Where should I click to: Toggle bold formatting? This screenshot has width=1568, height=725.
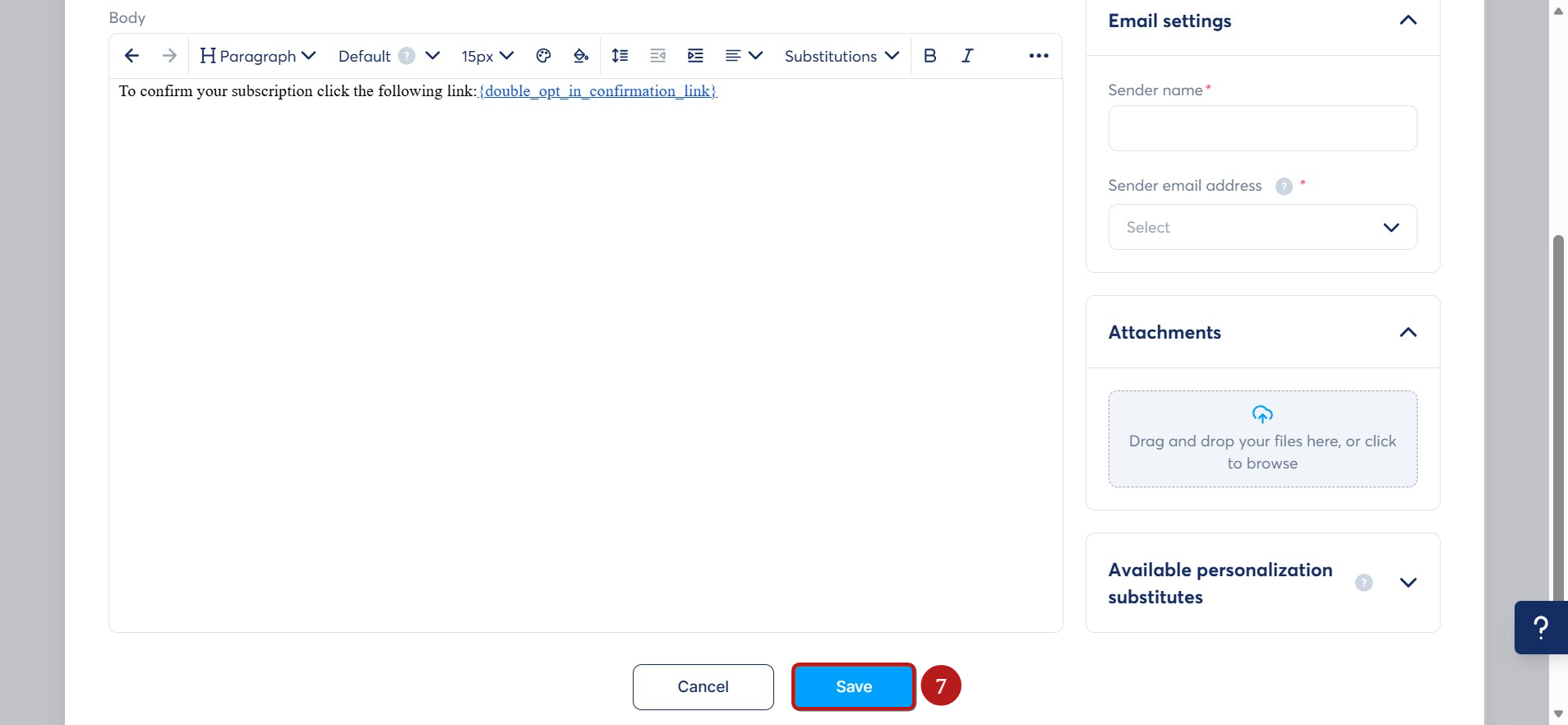pyautogui.click(x=929, y=56)
